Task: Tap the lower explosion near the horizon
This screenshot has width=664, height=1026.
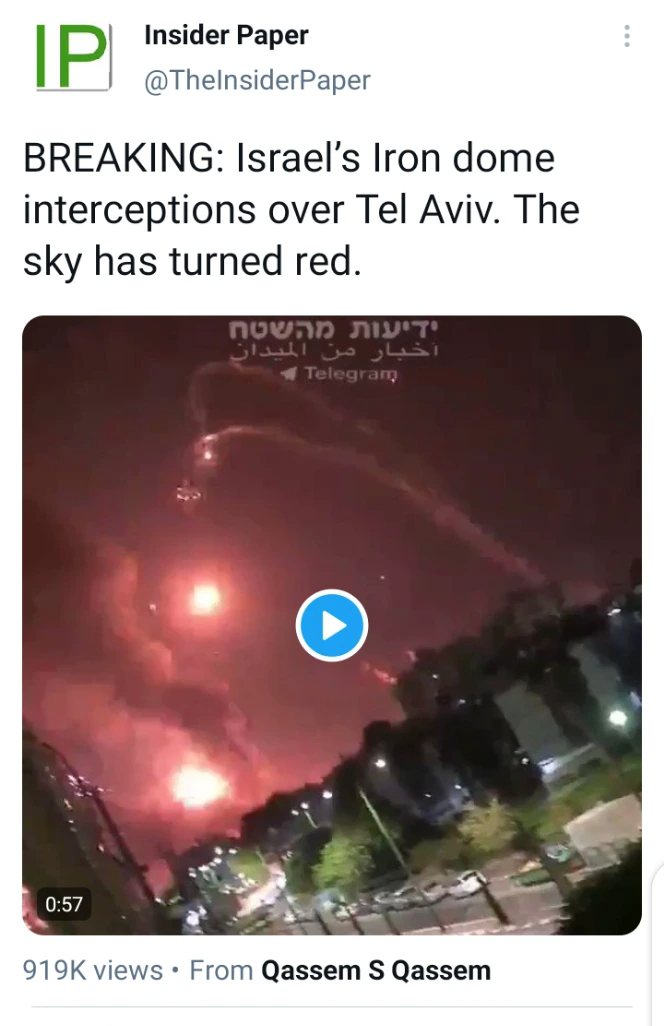Action: coord(198,785)
